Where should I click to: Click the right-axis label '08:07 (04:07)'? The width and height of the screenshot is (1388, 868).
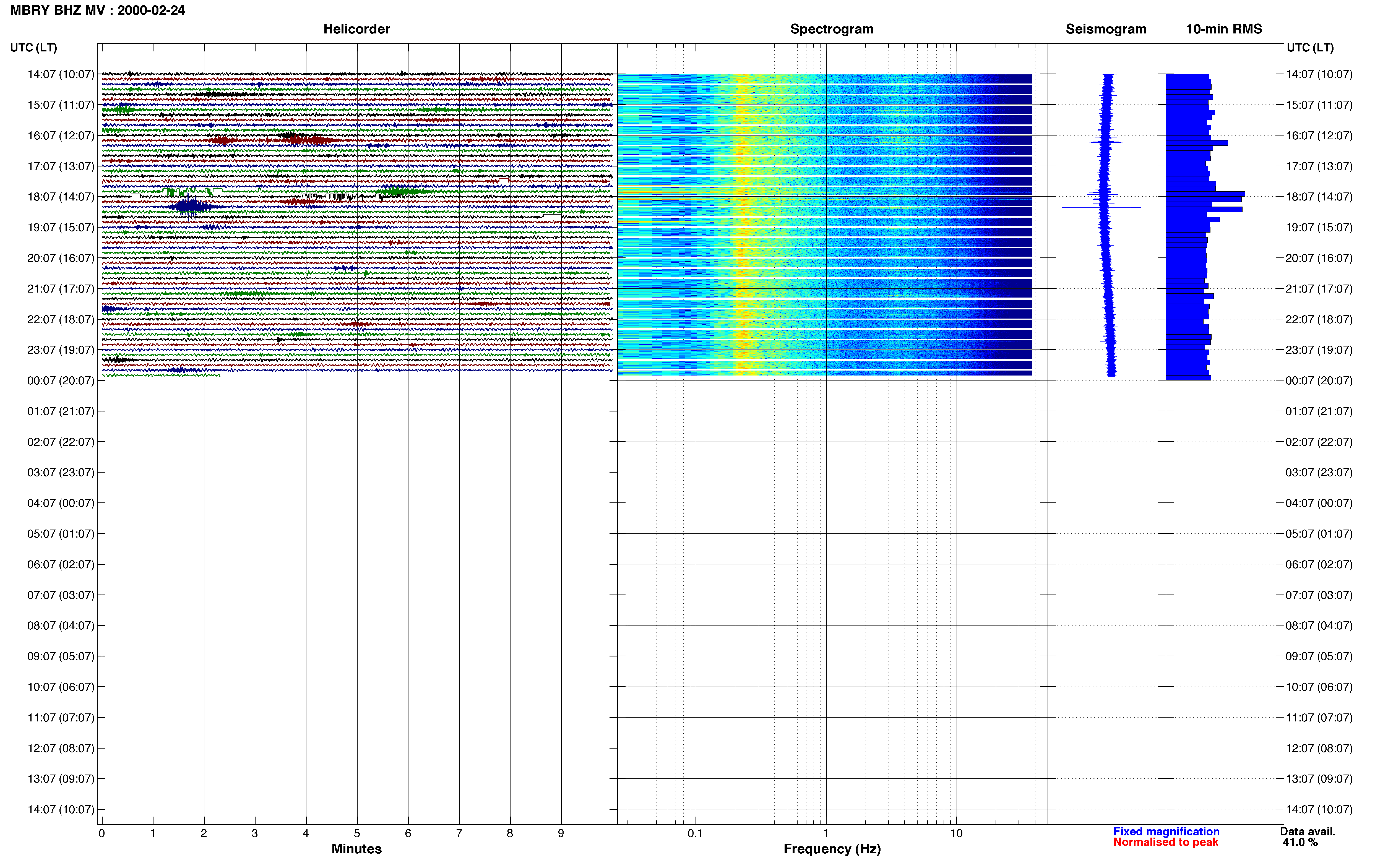(1319, 626)
